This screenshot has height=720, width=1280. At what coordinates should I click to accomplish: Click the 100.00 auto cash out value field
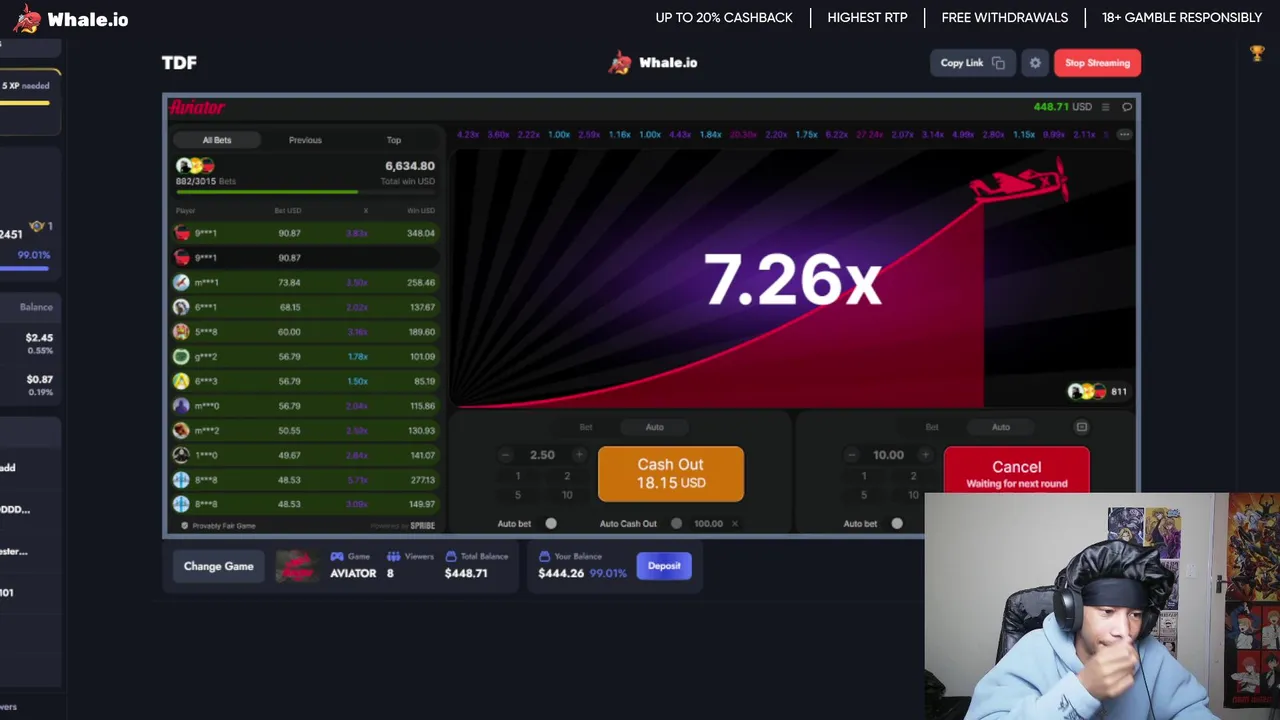(x=708, y=523)
